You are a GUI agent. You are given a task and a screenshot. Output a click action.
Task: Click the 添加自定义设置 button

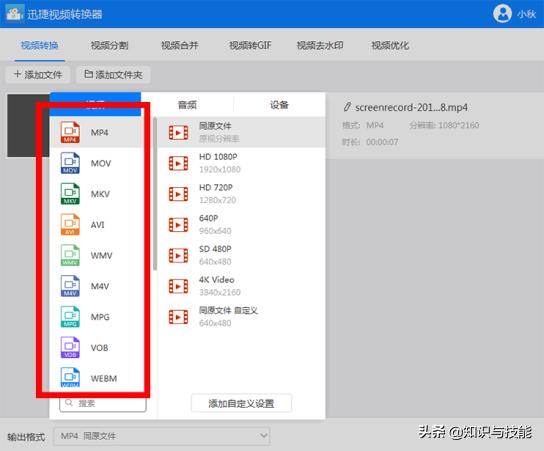241,403
